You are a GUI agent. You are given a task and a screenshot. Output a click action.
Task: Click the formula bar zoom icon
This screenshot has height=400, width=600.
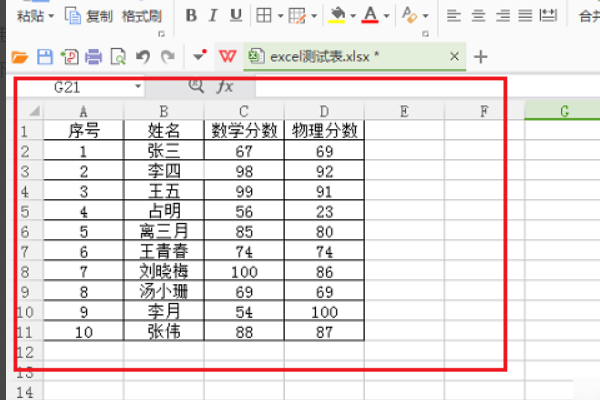pos(196,86)
